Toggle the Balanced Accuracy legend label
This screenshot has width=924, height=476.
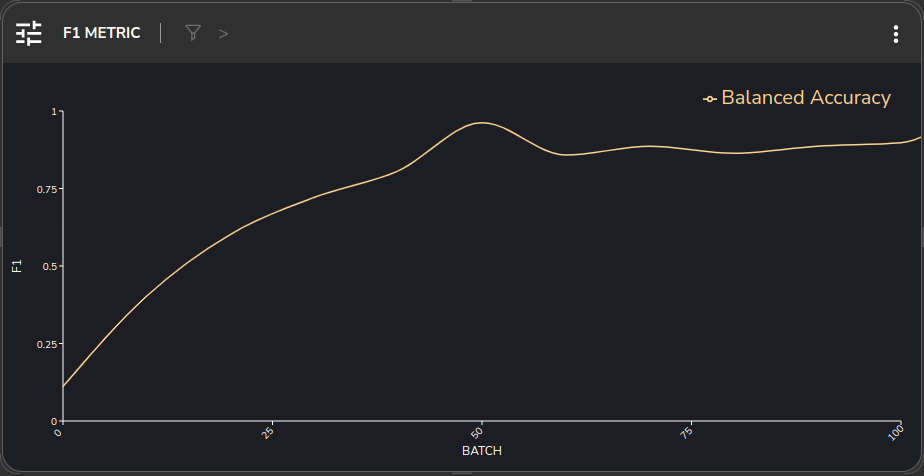[x=805, y=98]
